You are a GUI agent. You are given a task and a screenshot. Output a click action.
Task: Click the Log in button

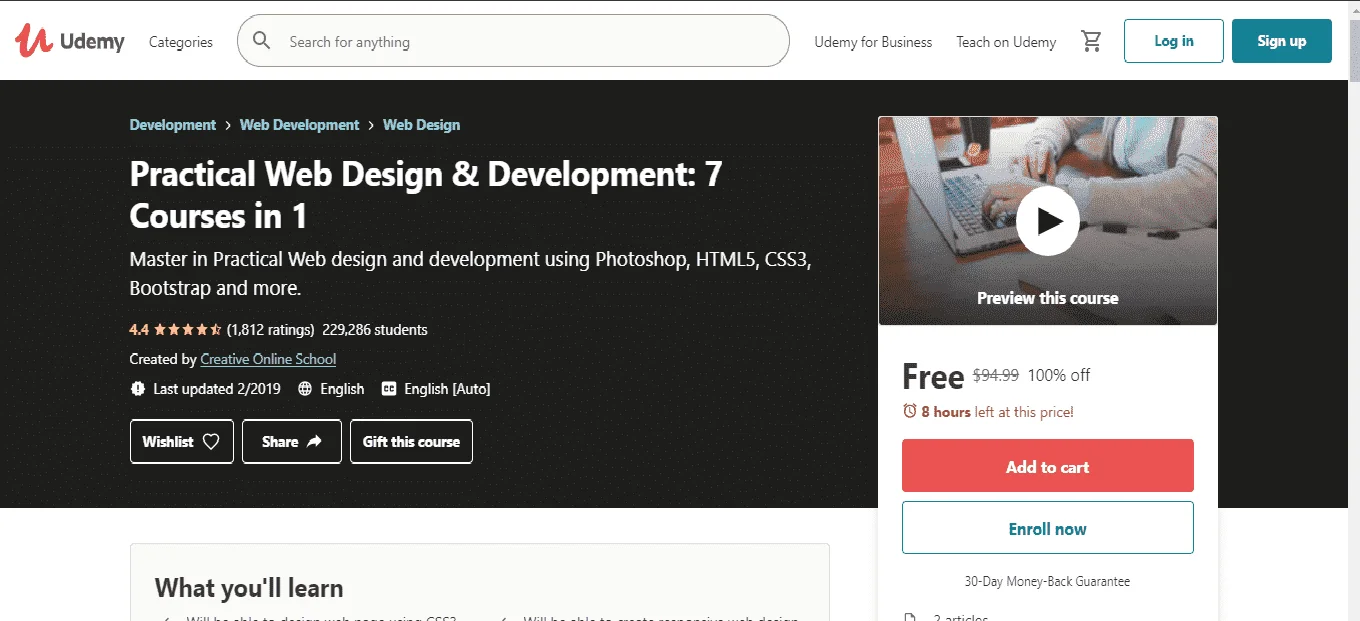[x=1174, y=41]
